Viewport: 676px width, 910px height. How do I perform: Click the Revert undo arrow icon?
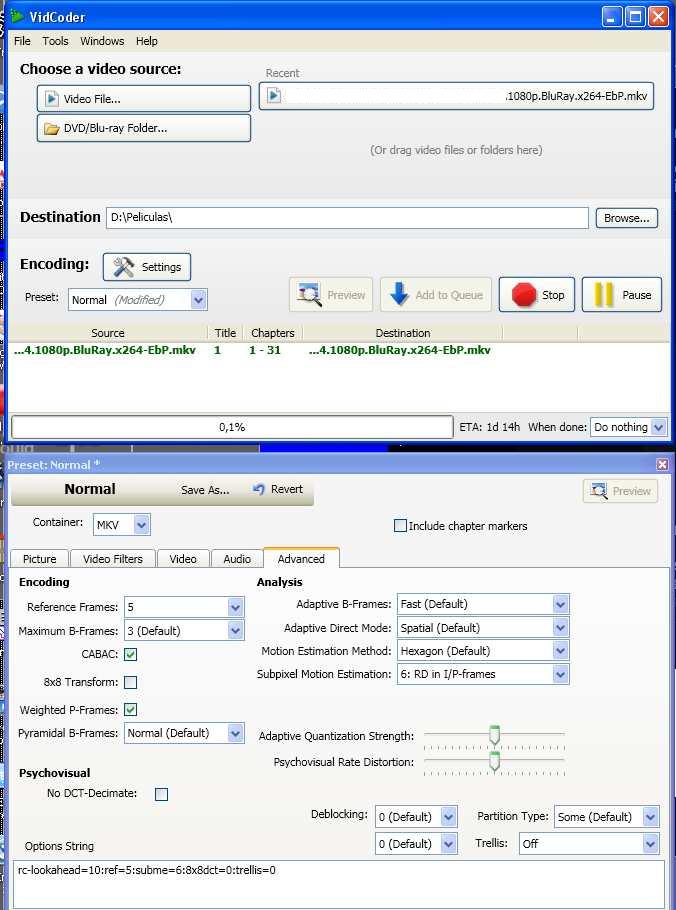click(x=259, y=489)
